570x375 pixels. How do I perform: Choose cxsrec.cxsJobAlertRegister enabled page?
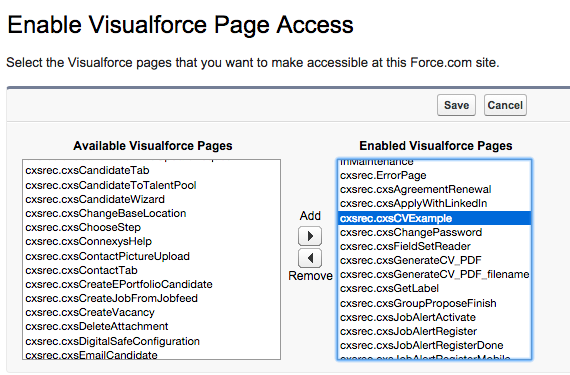point(434,331)
